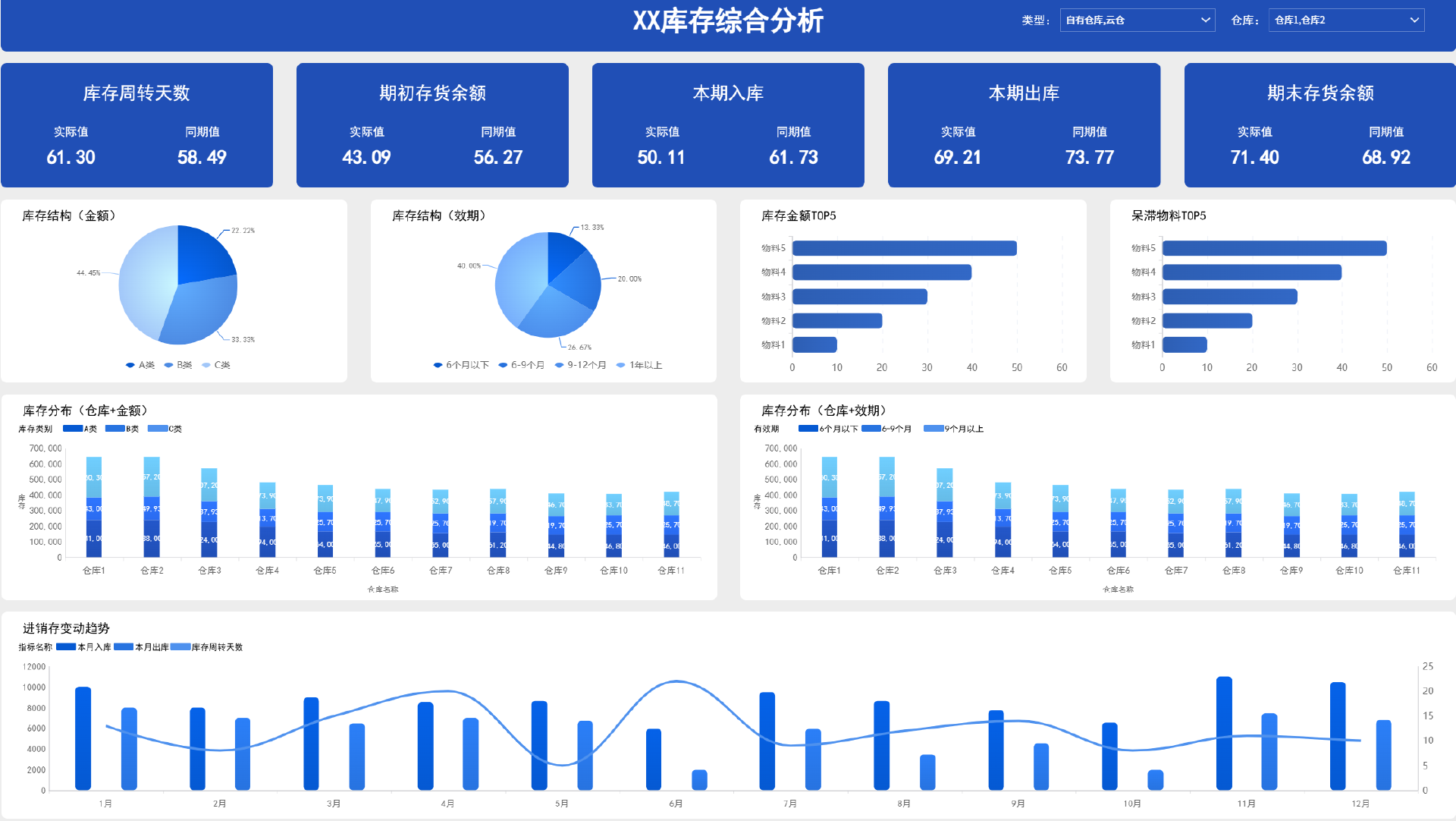Toggle 本月出库 series in 进销存变动趋势 legend
1456x821 pixels.
coord(124,647)
